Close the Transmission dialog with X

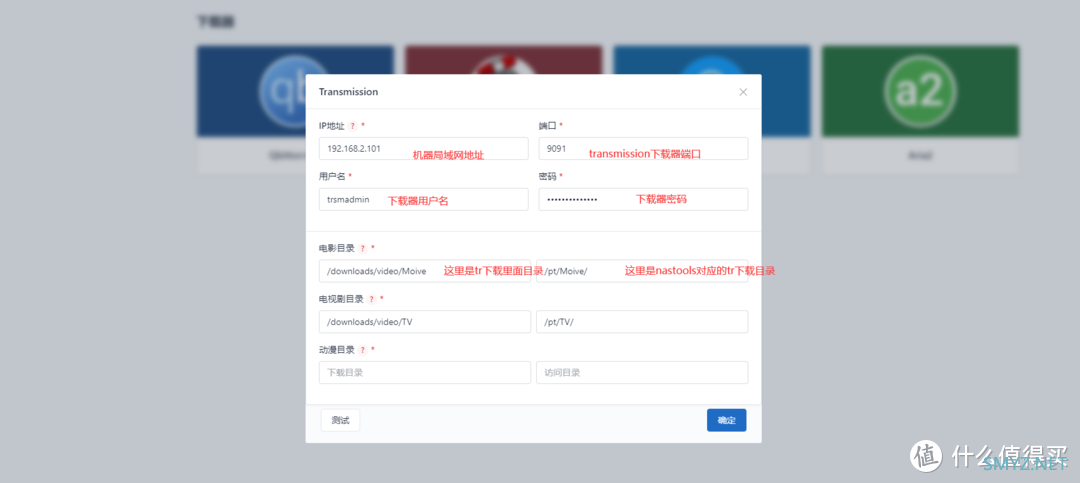coord(742,92)
